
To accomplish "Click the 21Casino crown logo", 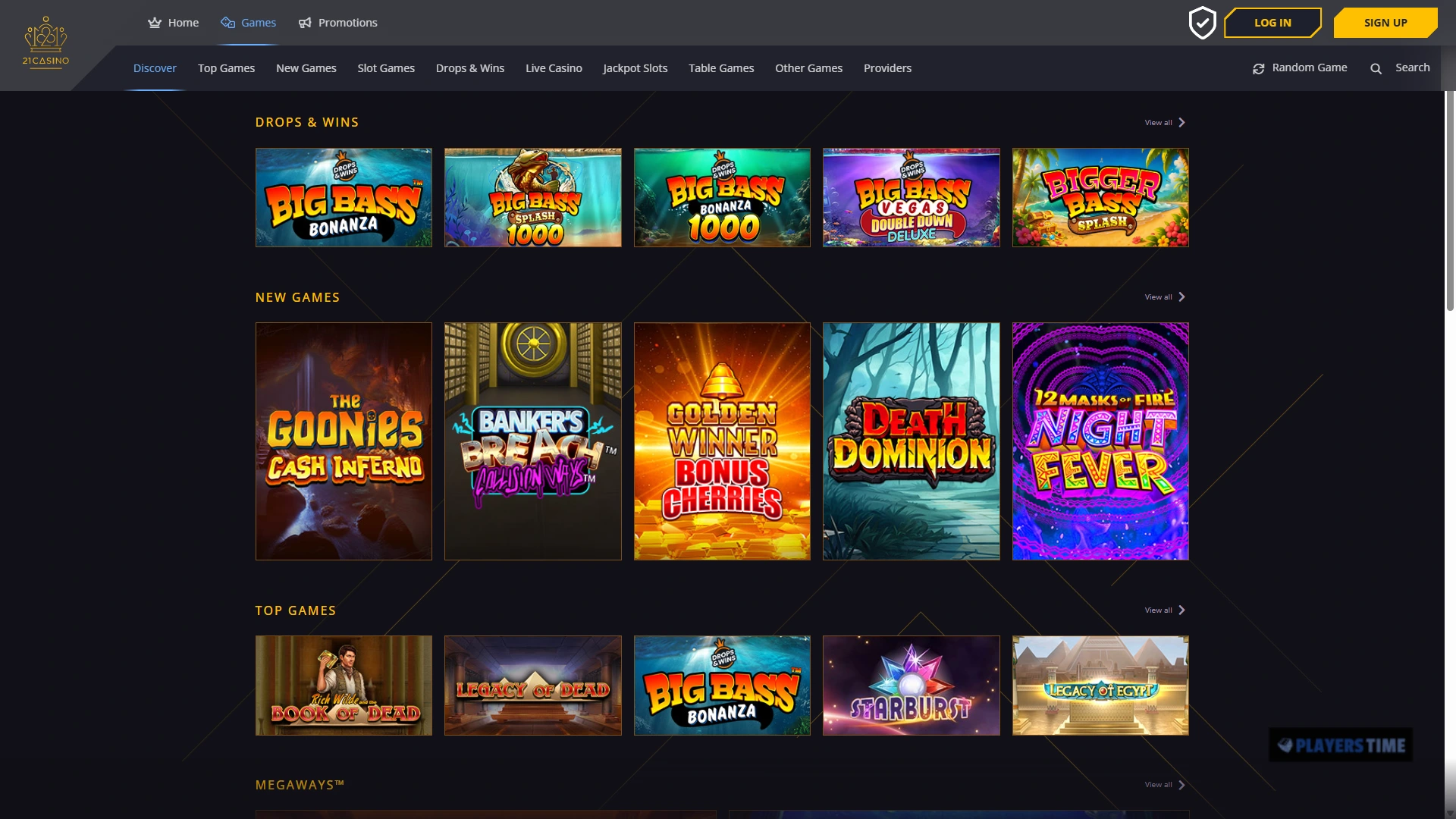I will [45, 43].
